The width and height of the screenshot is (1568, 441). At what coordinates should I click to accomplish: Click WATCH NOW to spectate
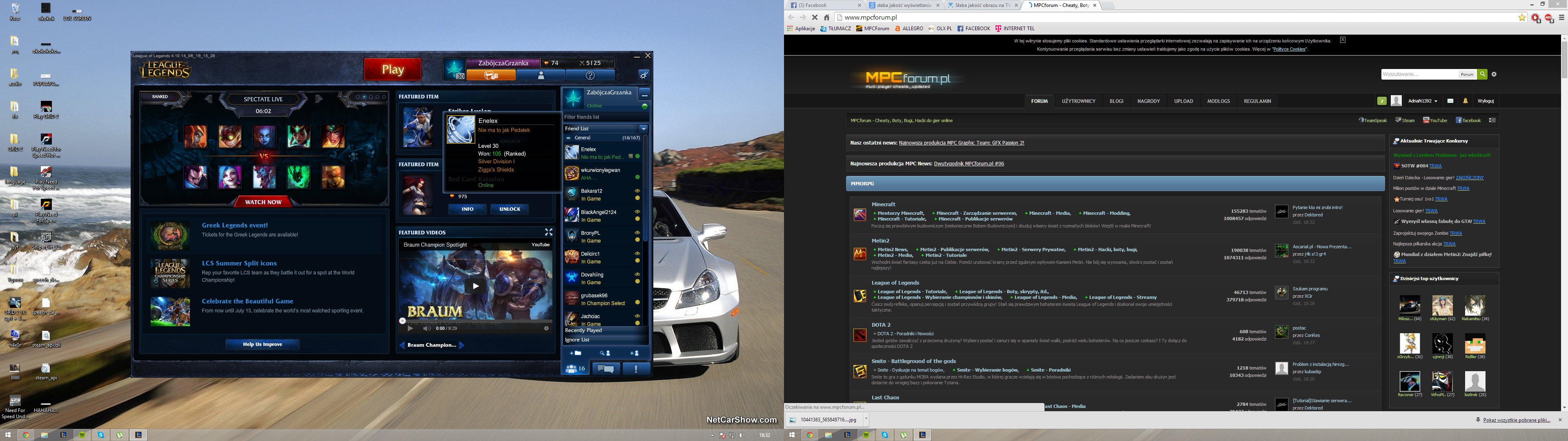click(x=263, y=202)
